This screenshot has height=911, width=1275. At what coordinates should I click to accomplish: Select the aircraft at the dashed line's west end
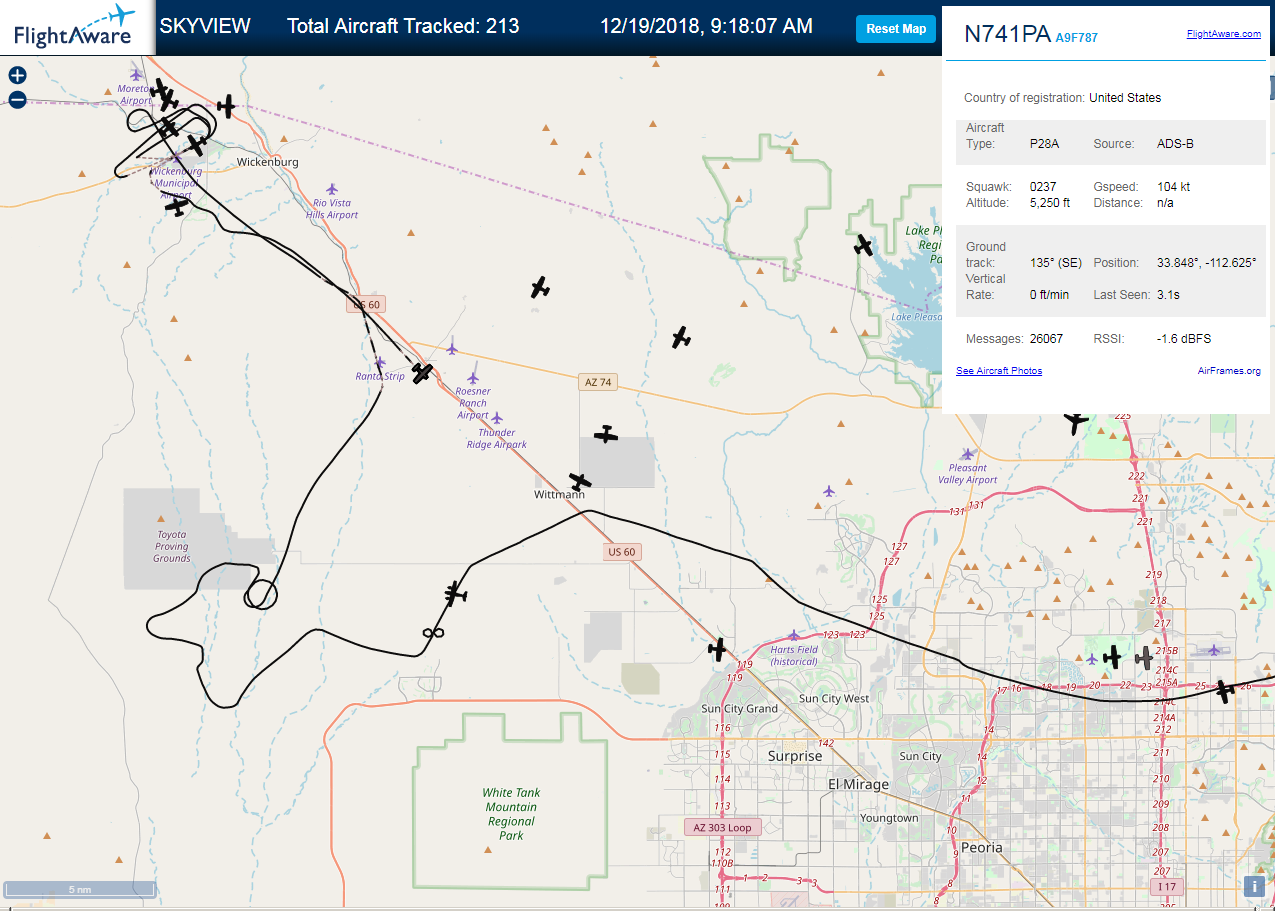[227, 106]
